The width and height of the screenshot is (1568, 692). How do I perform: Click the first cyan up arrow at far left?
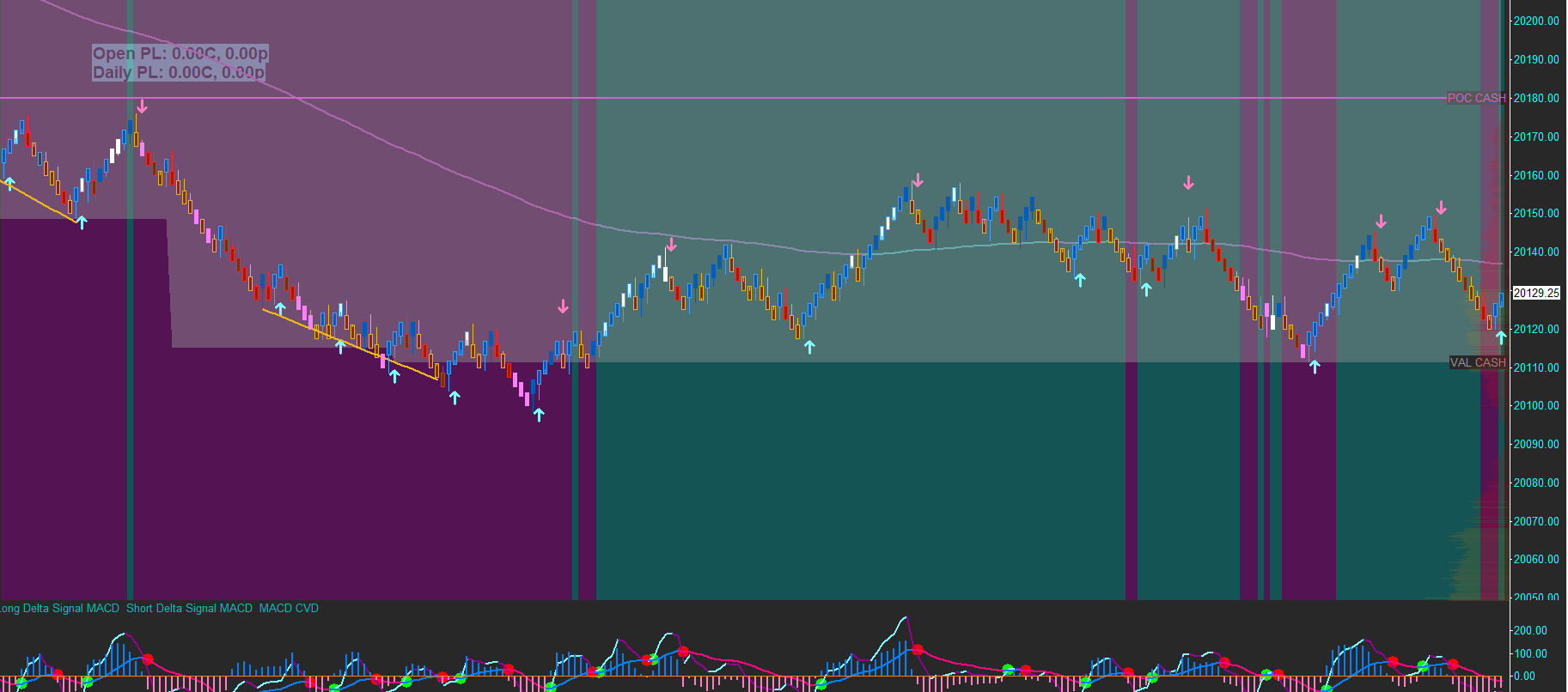pyautogui.click(x=9, y=183)
